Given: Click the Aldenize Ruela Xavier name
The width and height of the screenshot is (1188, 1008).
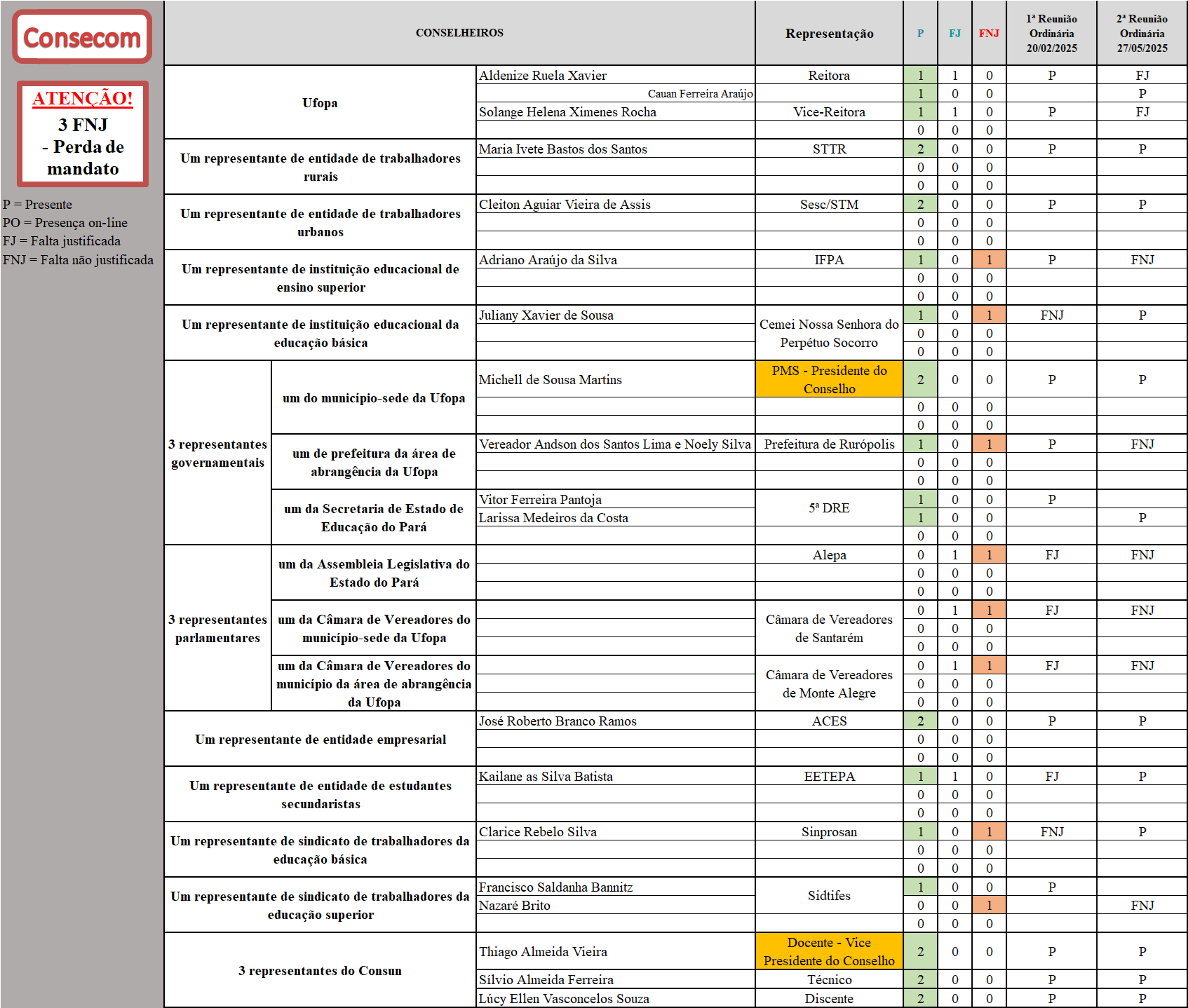Looking at the screenshot, I should pos(544,75).
